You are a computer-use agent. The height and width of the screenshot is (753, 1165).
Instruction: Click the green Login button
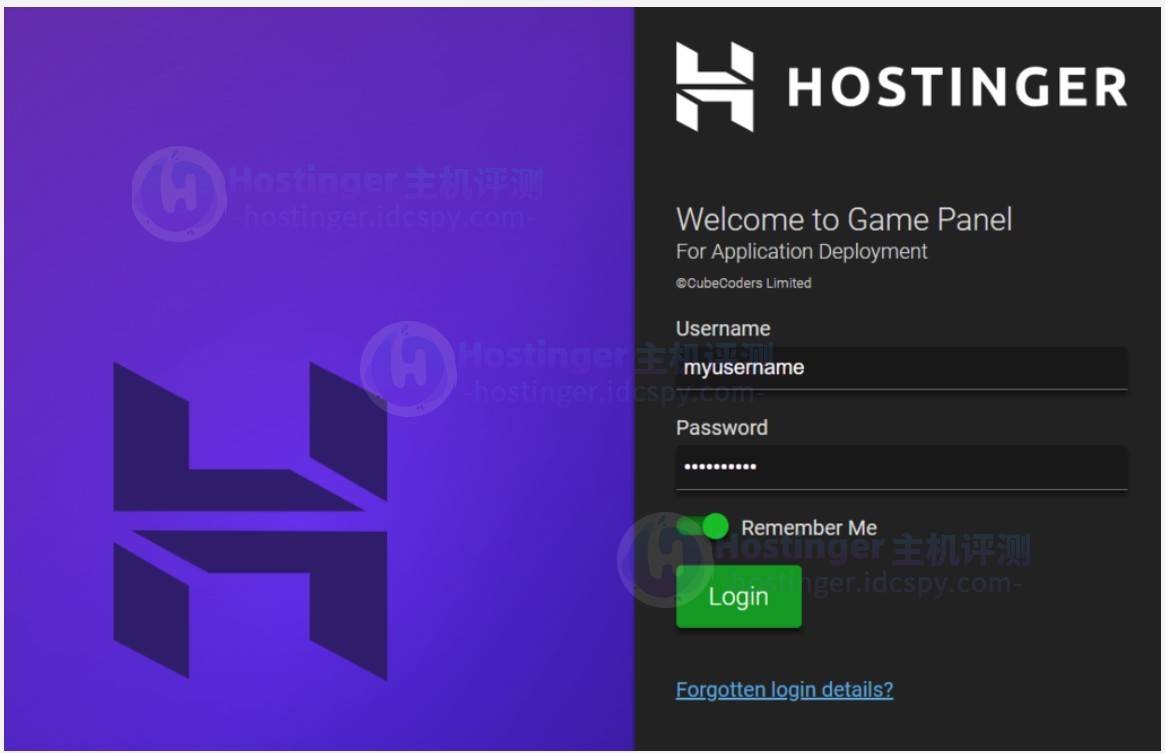click(x=739, y=596)
